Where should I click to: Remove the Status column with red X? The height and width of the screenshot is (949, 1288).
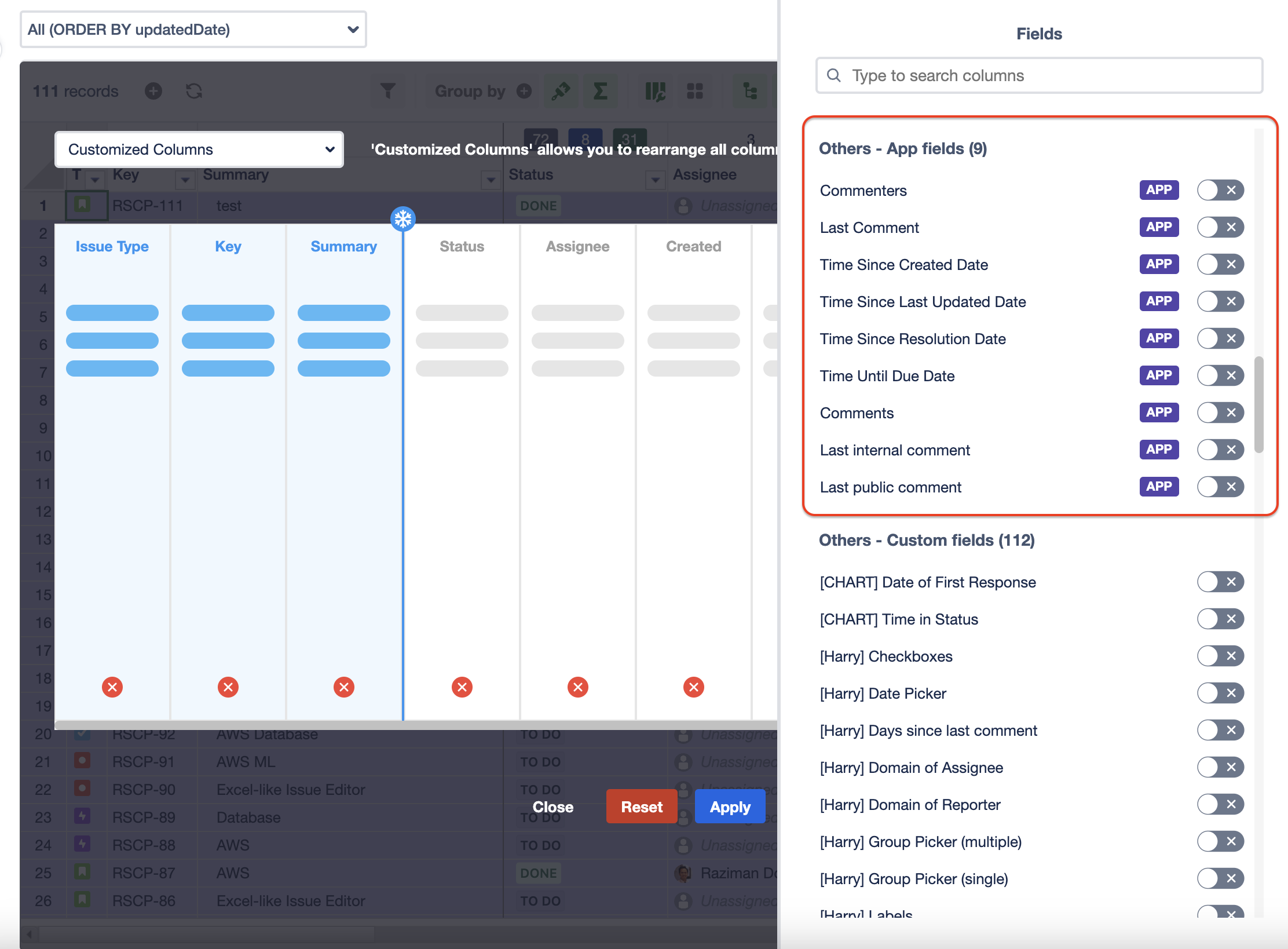[x=462, y=687]
